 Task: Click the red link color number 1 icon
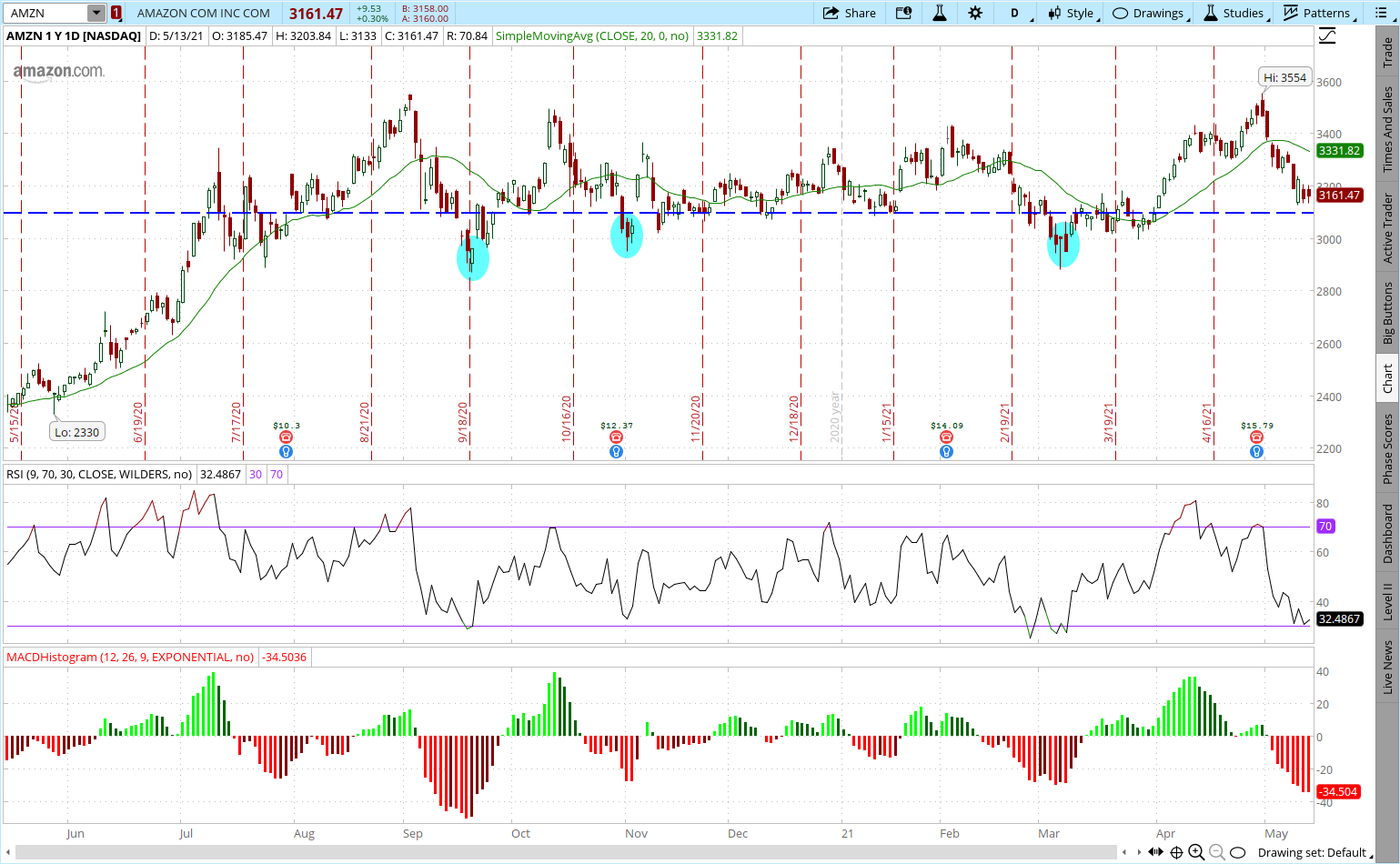[116, 13]
